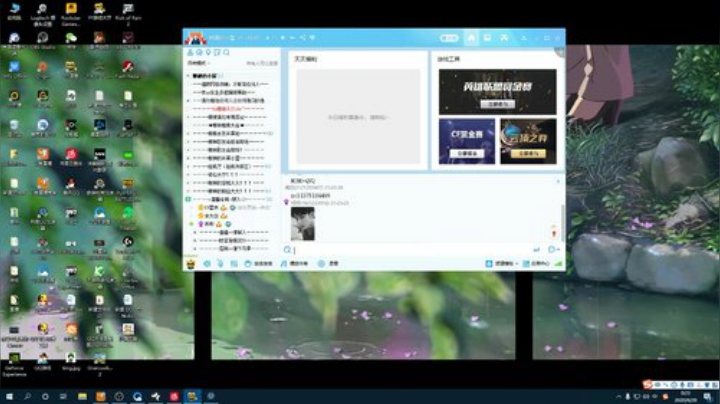The image size is (720, 404).
Task: Open the notification center icon
Action: click(708, 397)
